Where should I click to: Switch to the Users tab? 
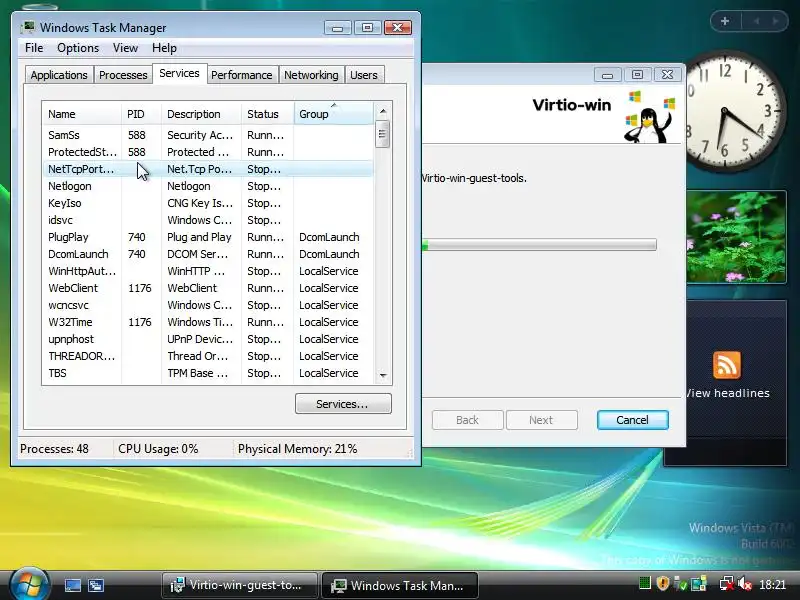coord(364,75)
